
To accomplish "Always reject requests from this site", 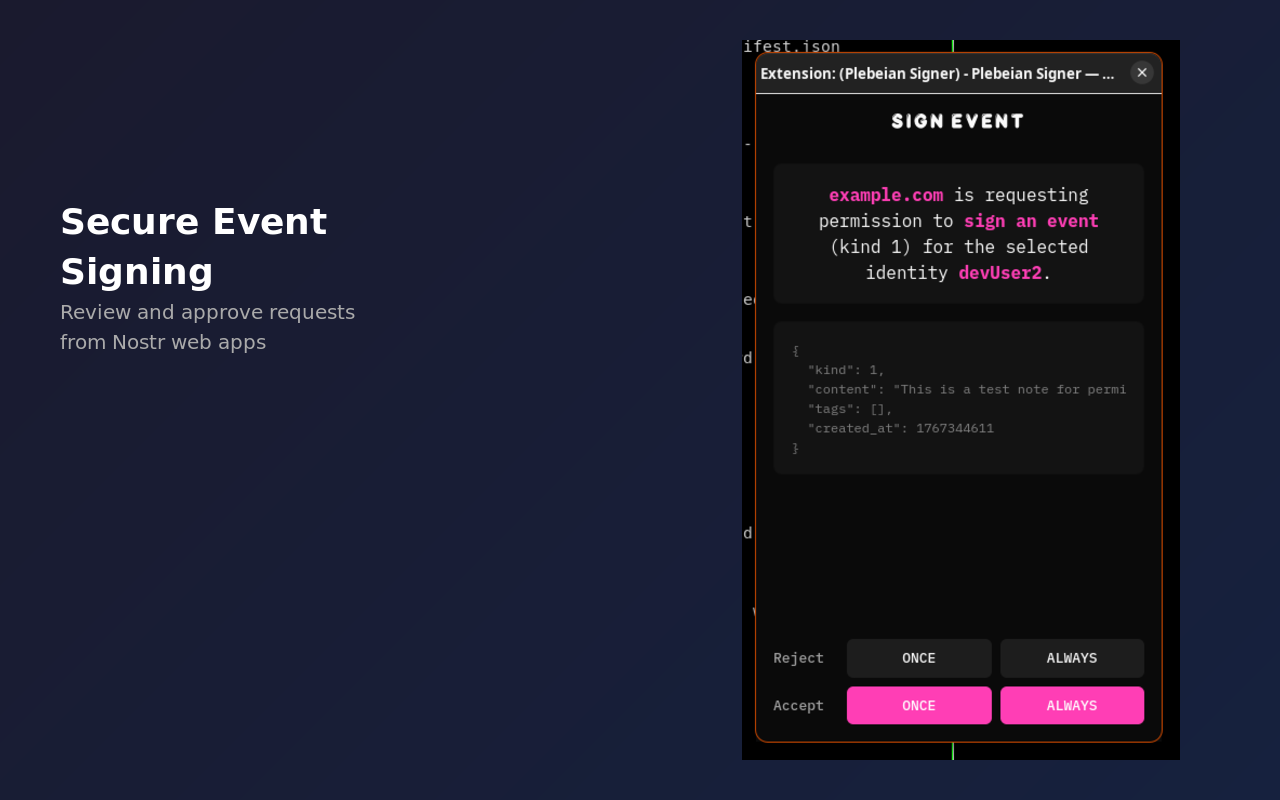I will 1071,658.
